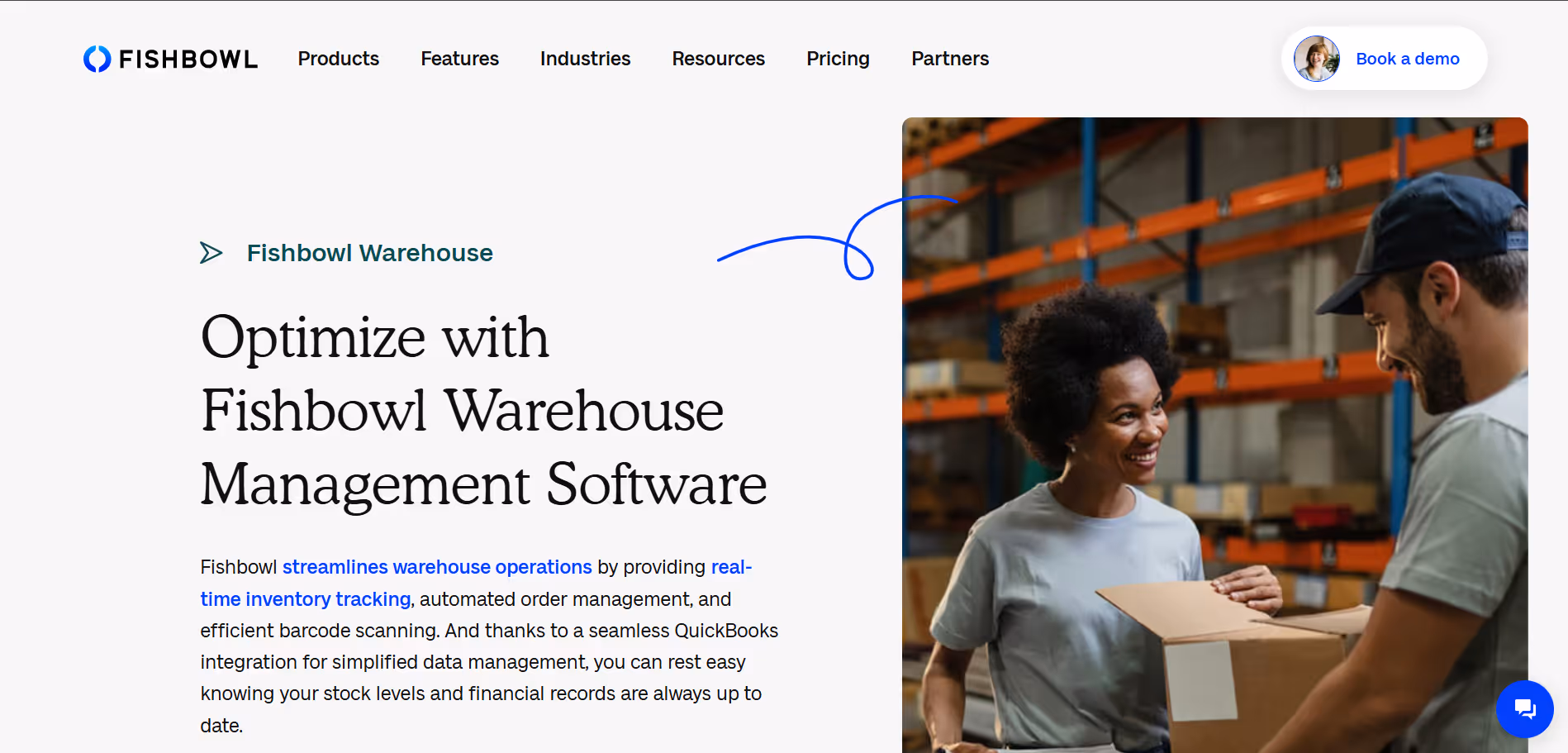Click the Book a demo button

coord(1385,59)
